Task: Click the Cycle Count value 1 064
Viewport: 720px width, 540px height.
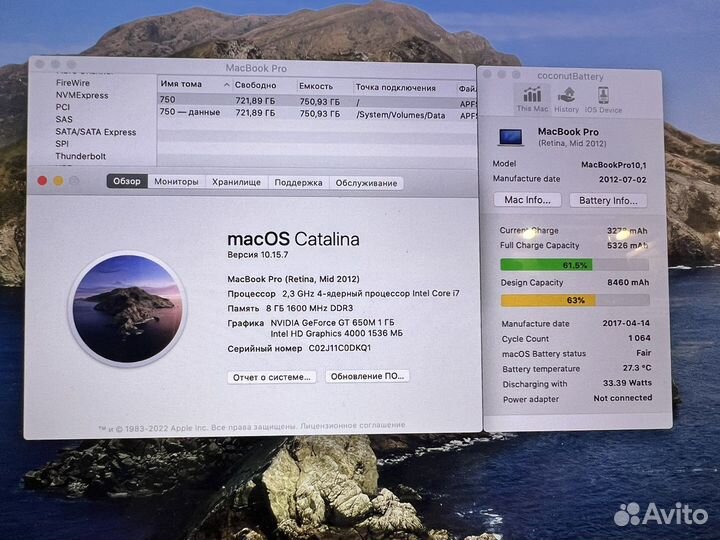Action: coord(639,338)
